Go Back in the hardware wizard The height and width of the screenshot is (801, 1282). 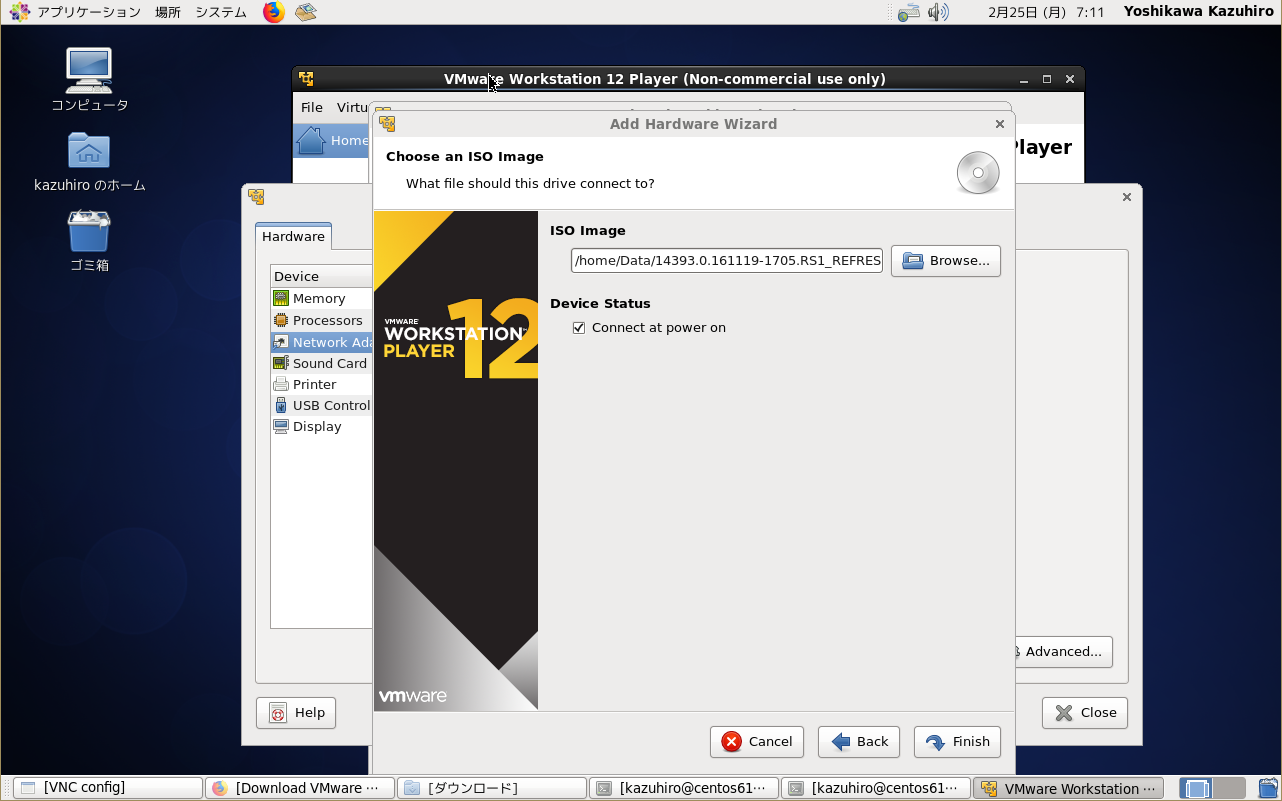(859, 742)
